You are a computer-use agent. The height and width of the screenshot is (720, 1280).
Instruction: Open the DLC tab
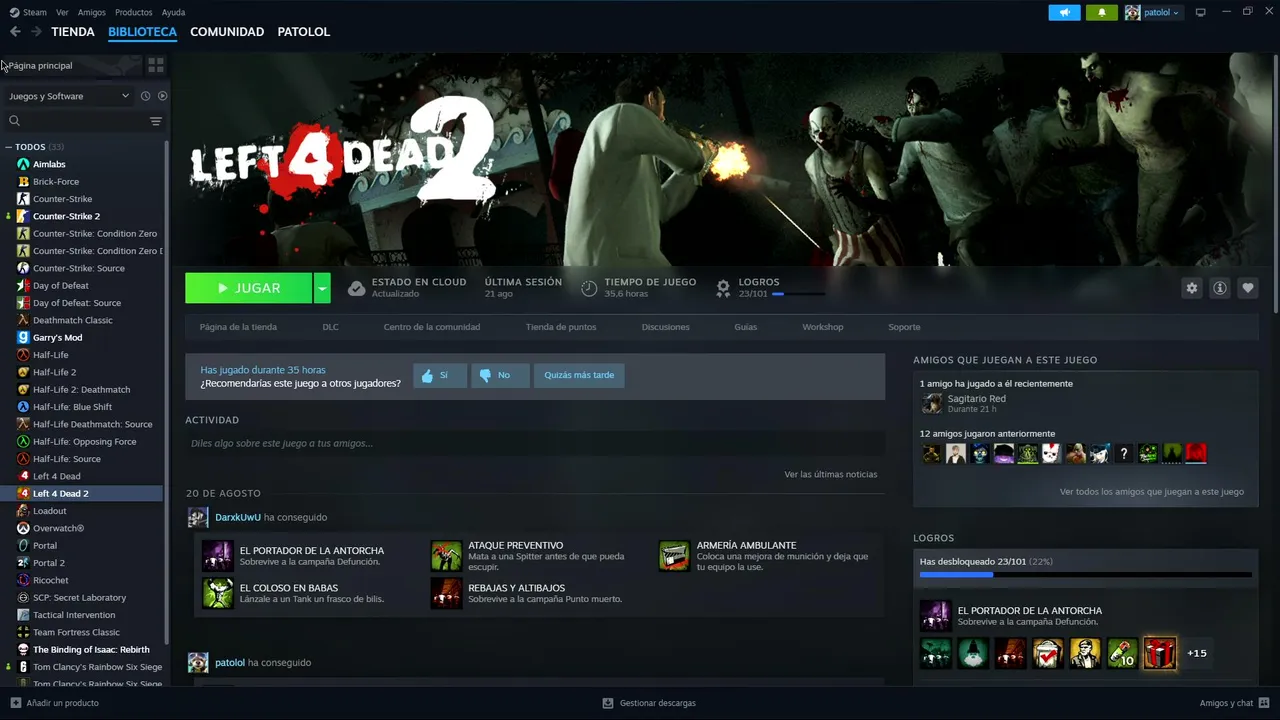(x=330, y=327)
